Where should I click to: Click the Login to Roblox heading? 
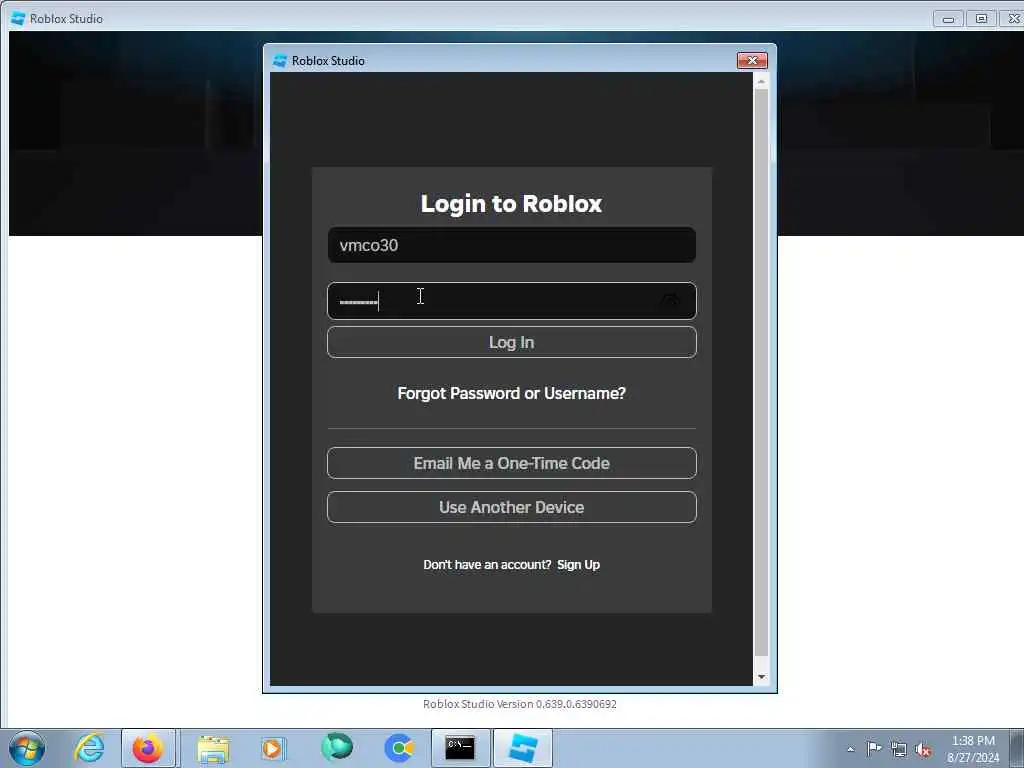click(511, 204)
